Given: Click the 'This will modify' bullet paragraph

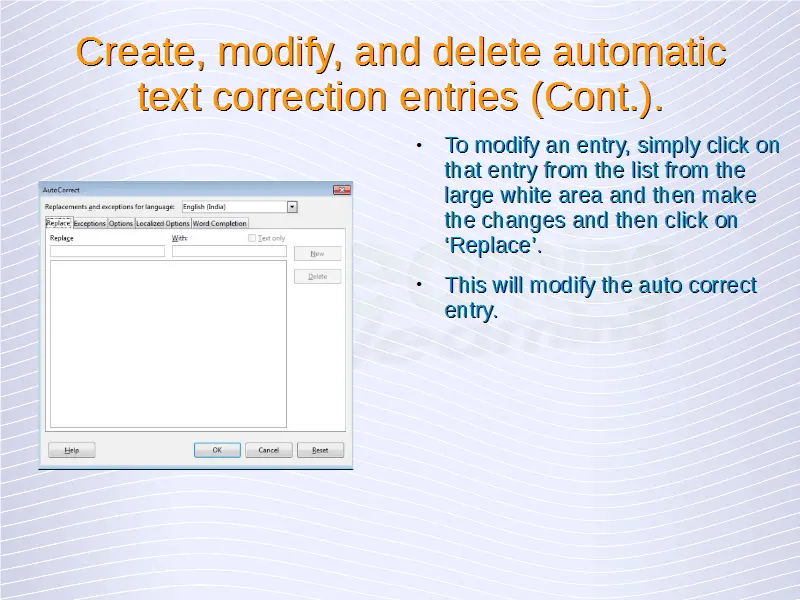Looking at the screenshot, I should pos(600,298).
